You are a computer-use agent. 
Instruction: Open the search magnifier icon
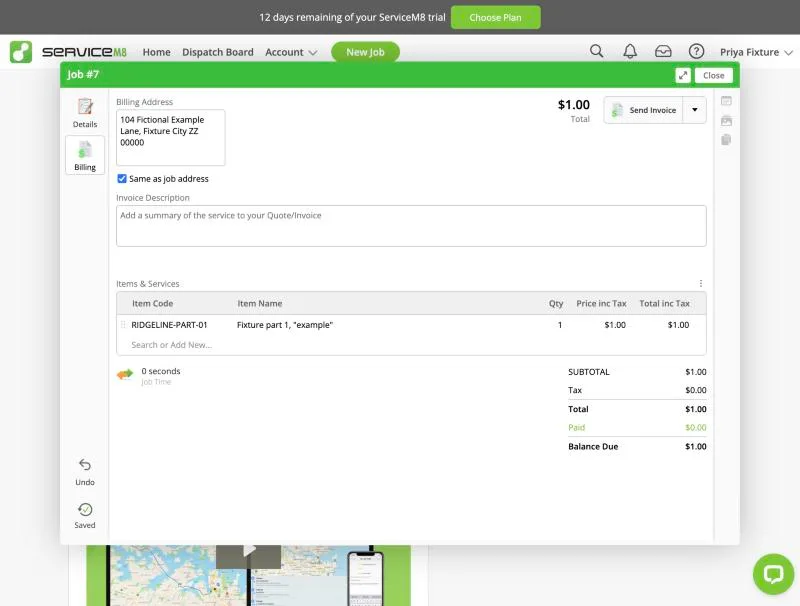596,51
